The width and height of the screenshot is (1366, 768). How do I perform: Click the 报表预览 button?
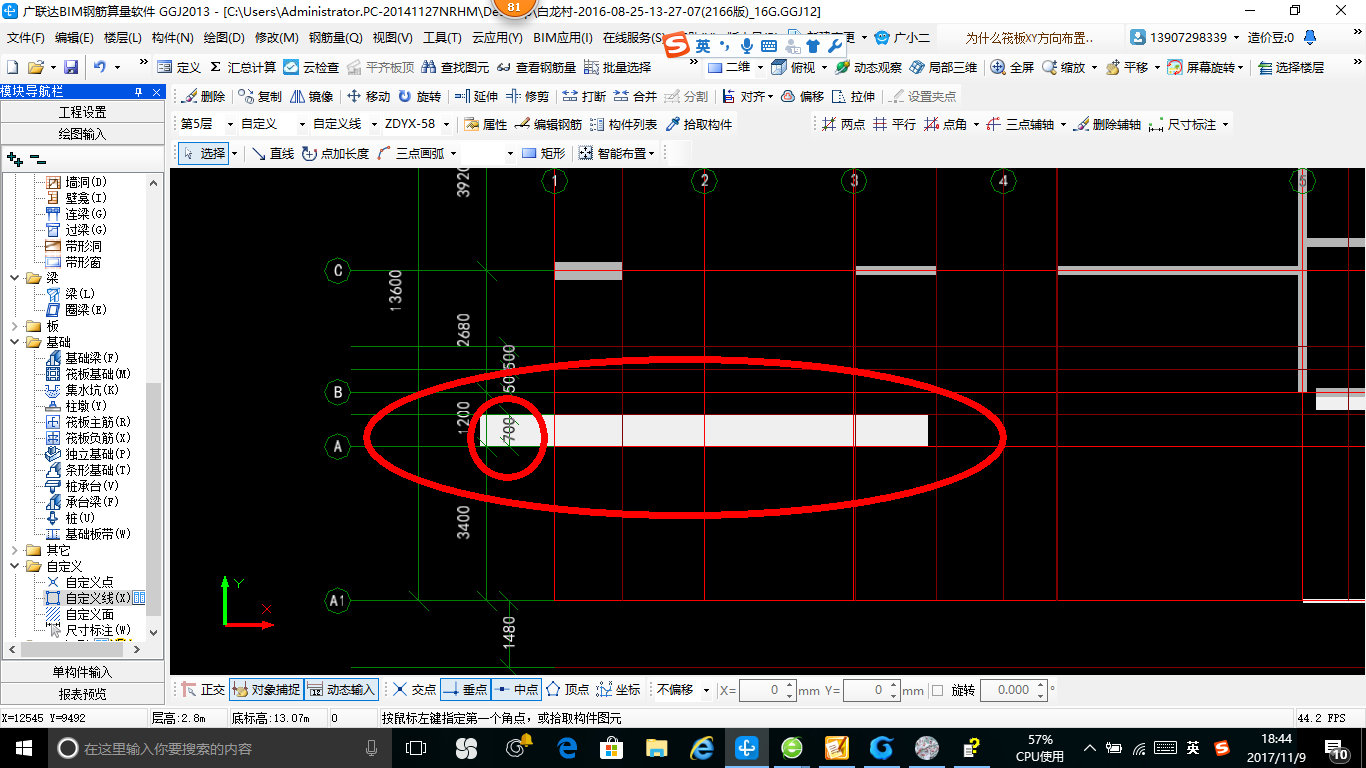82,694
